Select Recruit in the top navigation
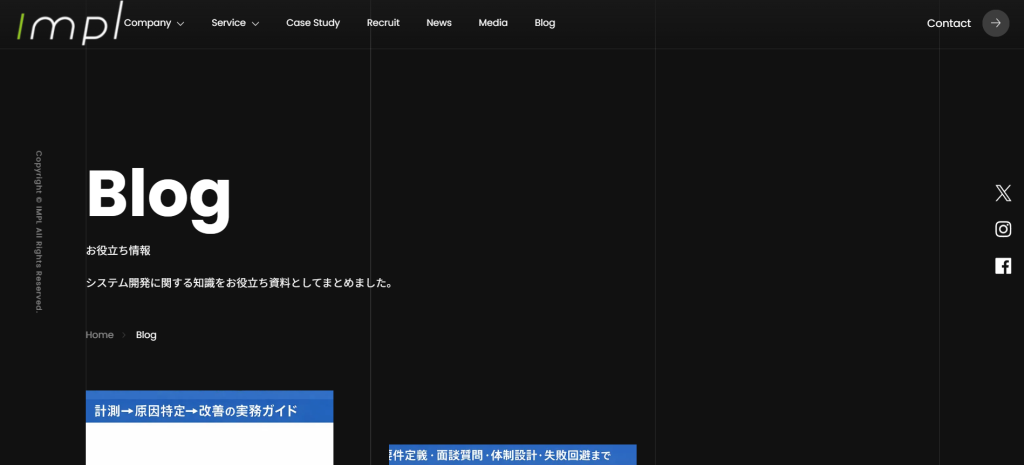 (x=383, y=23)
